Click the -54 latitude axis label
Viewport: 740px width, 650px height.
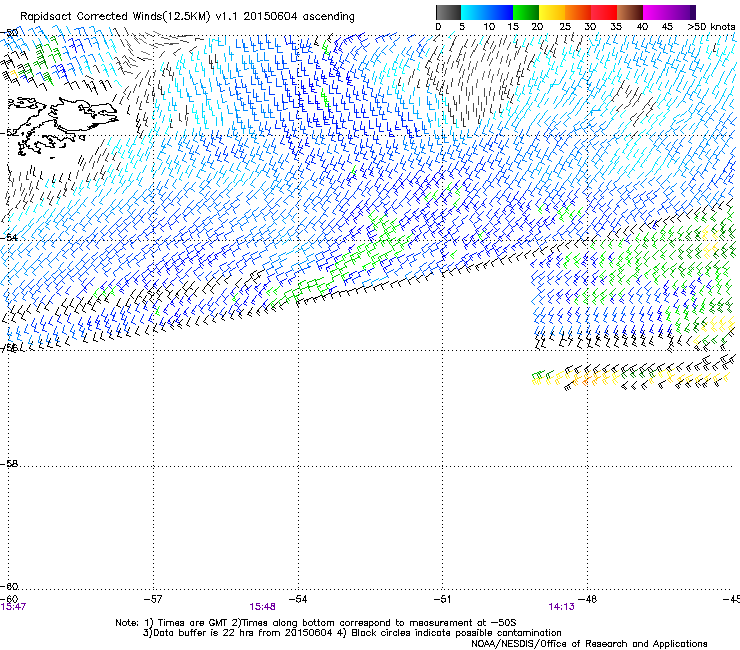coord(9,237)
